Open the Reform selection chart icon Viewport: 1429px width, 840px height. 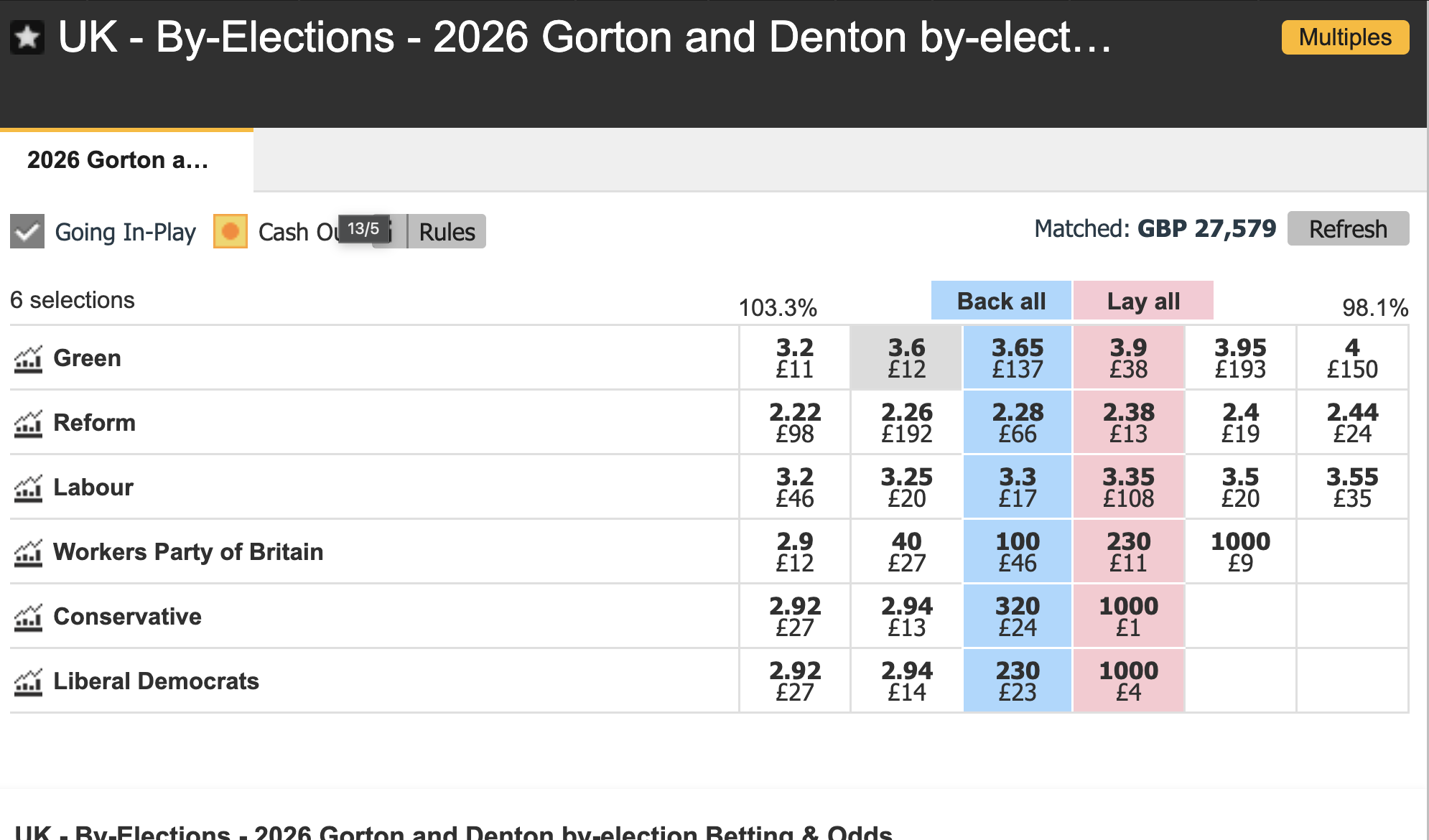[28, 424]
